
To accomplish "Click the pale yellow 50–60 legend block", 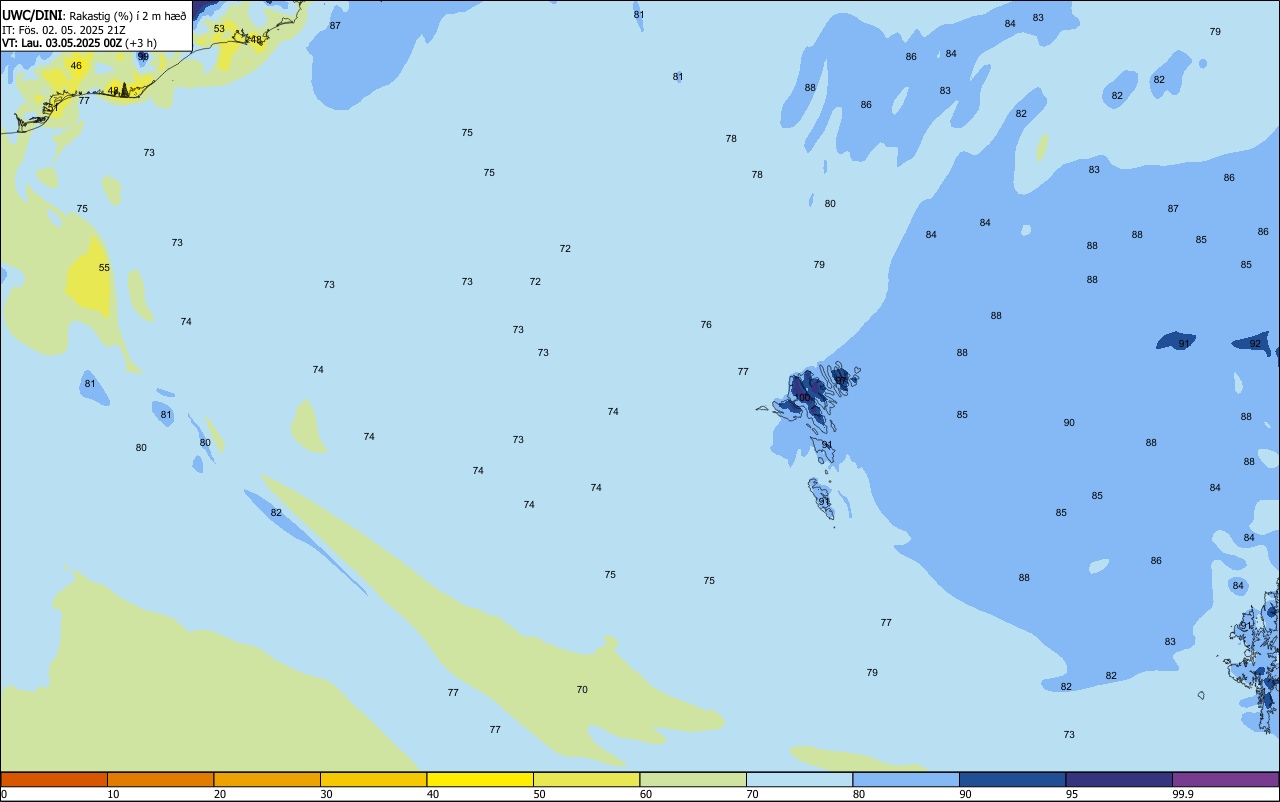I will point(586,779).
